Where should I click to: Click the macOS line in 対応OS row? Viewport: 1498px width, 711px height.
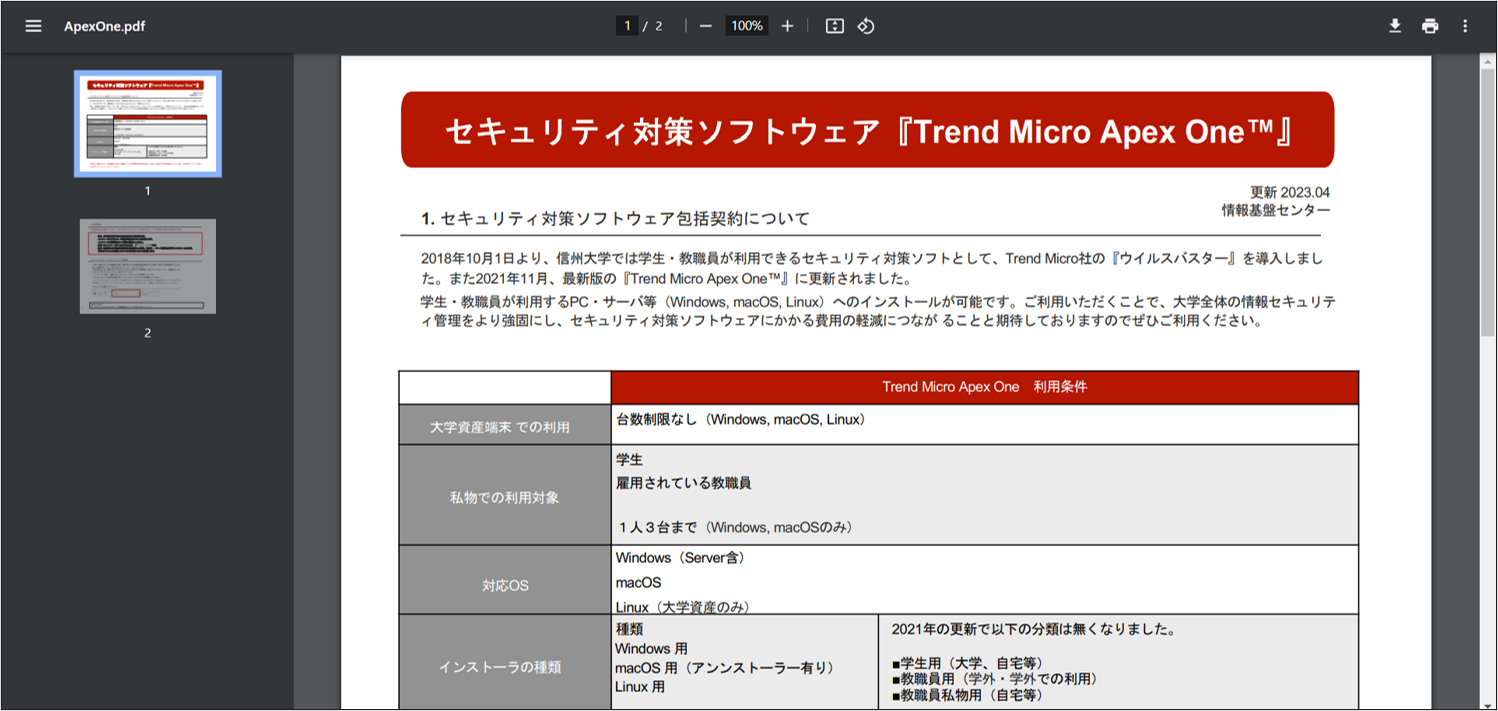[638, 582]
